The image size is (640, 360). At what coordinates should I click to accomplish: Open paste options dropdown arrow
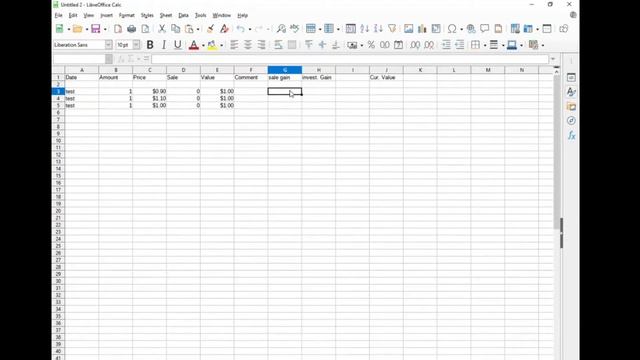click(x=198, y=29)
